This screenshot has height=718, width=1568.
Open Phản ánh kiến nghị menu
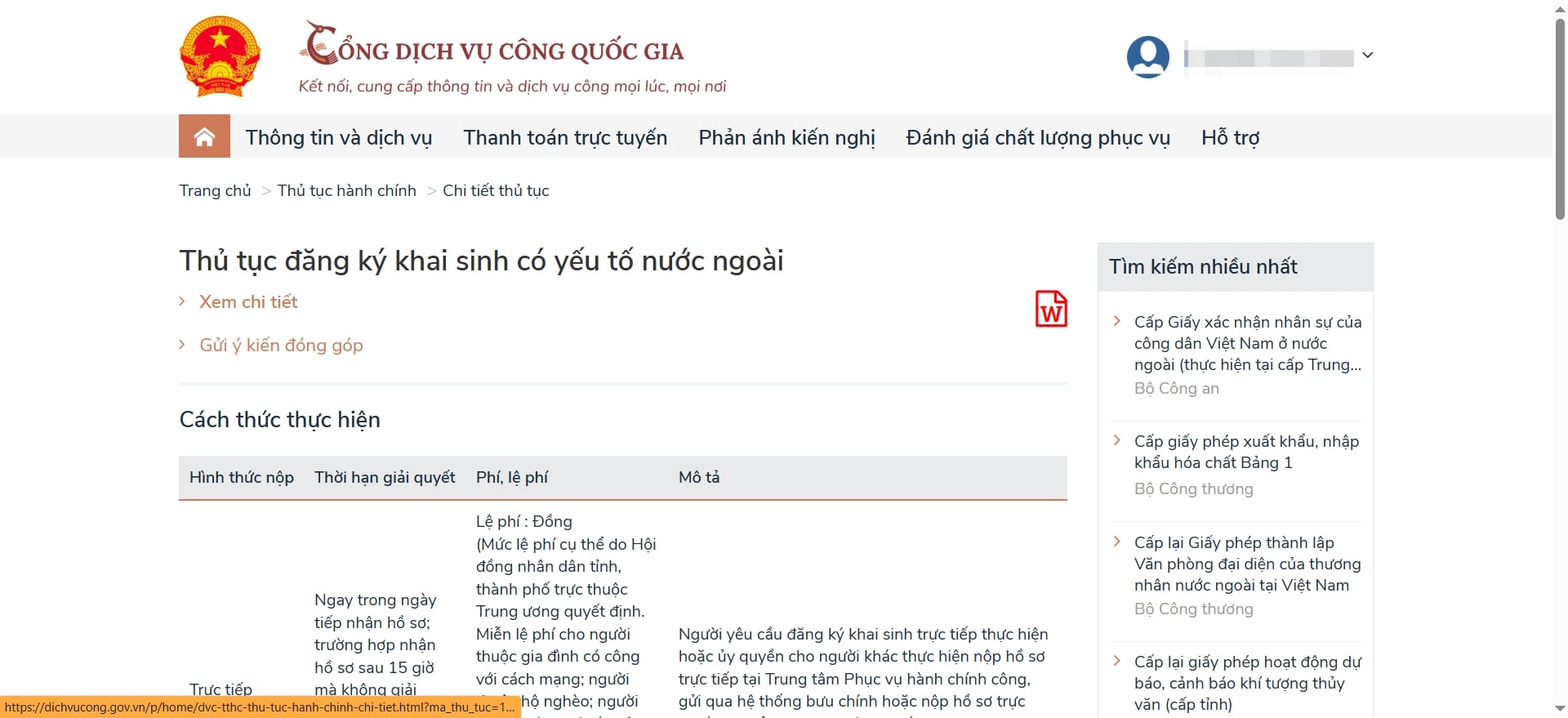pos(786,137)
